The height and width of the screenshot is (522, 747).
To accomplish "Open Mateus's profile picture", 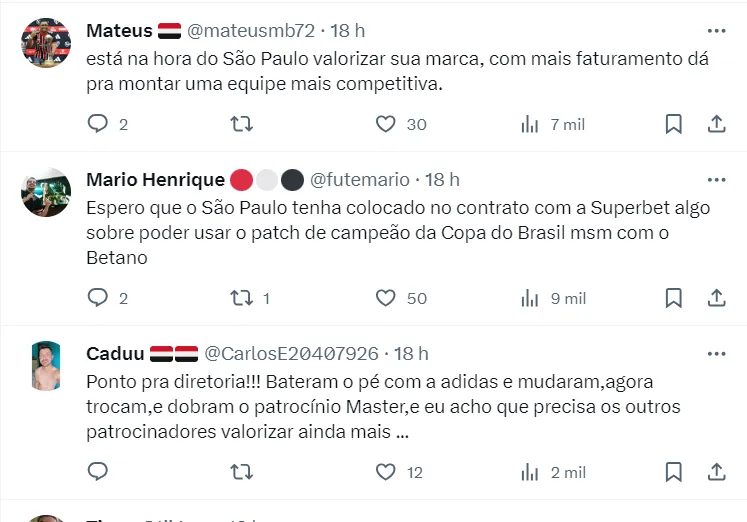I will click(x=46, y=42).
